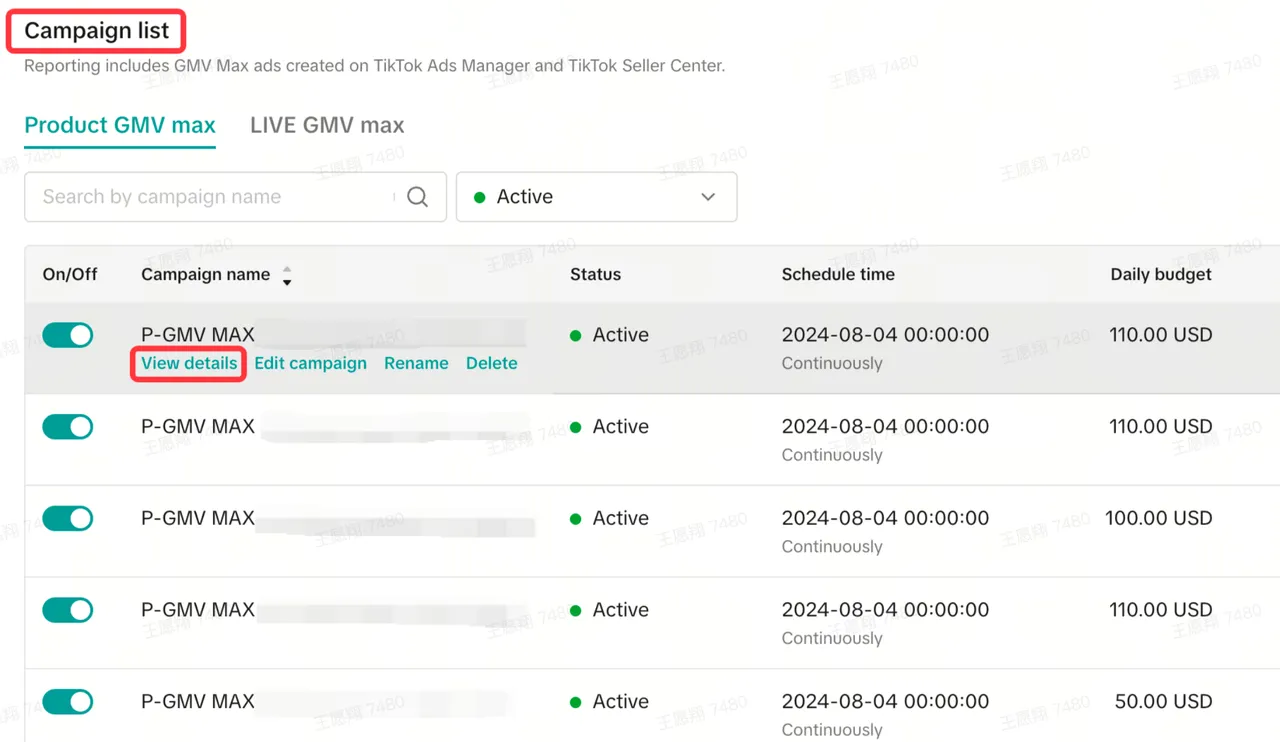Click the Campaign name column header
This screenshot has height=742, width=1280.
coord(205,275)
